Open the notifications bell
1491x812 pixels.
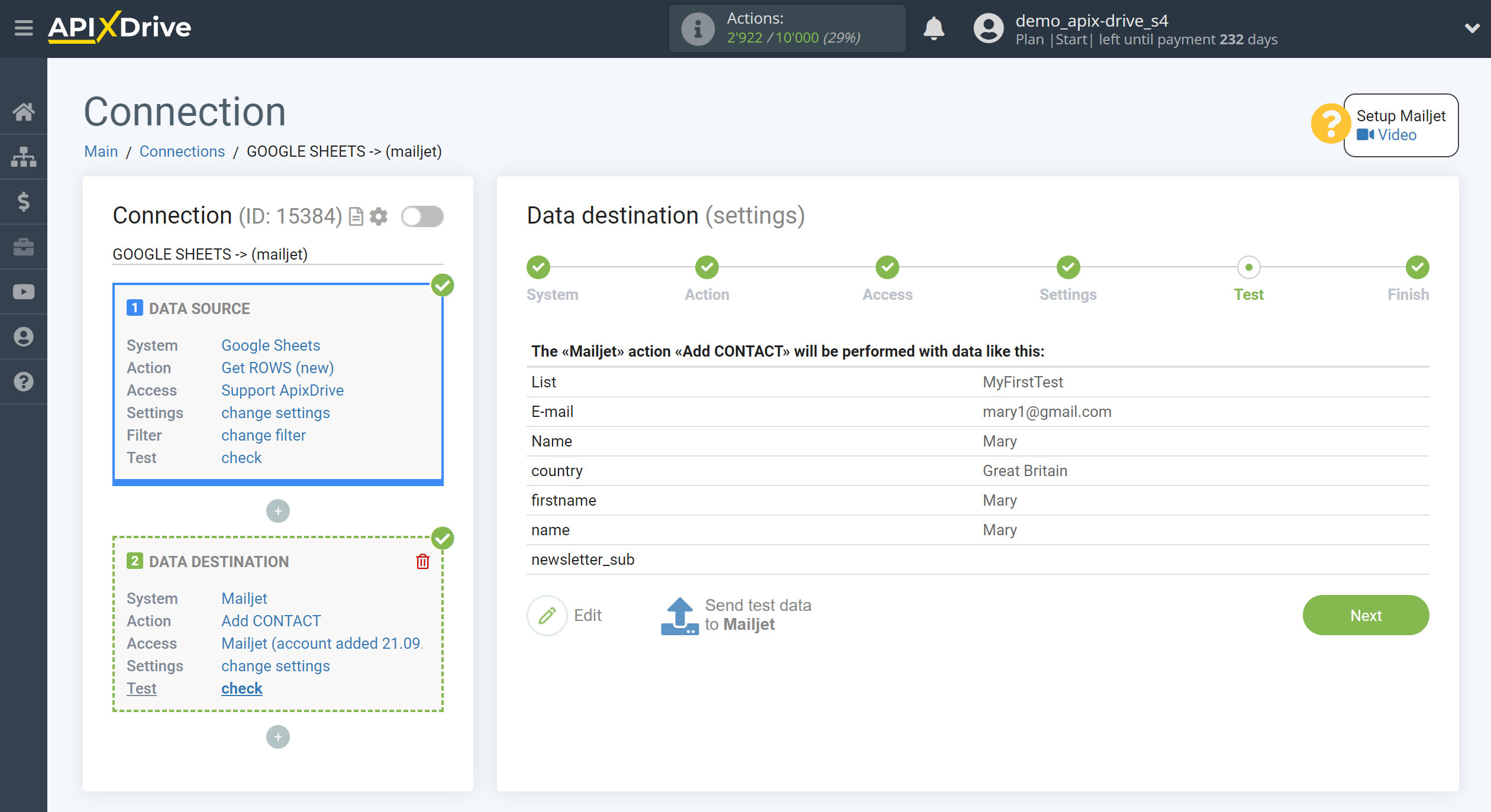pyautogui.click(x=934, y=28)
